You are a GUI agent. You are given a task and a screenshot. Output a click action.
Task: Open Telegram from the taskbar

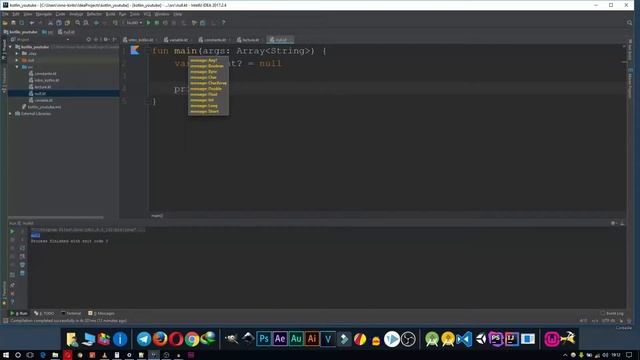point(144,339)
